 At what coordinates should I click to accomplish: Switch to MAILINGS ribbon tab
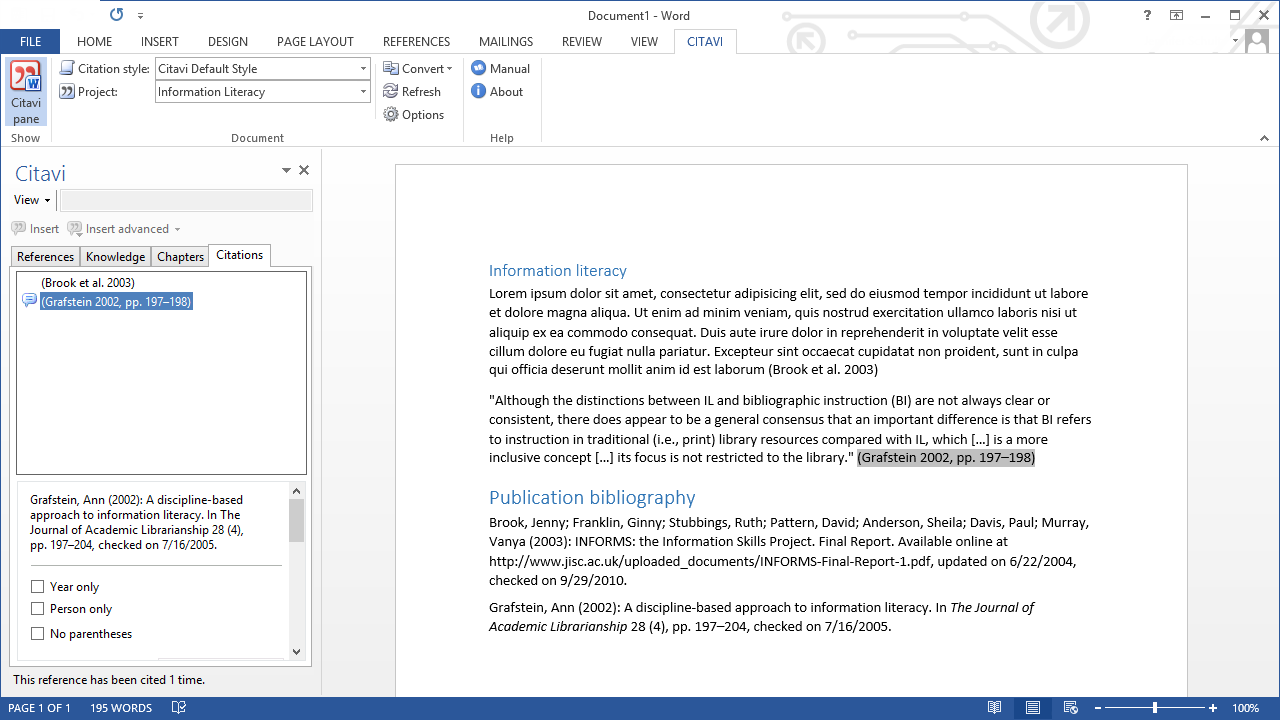pos(506,41)
